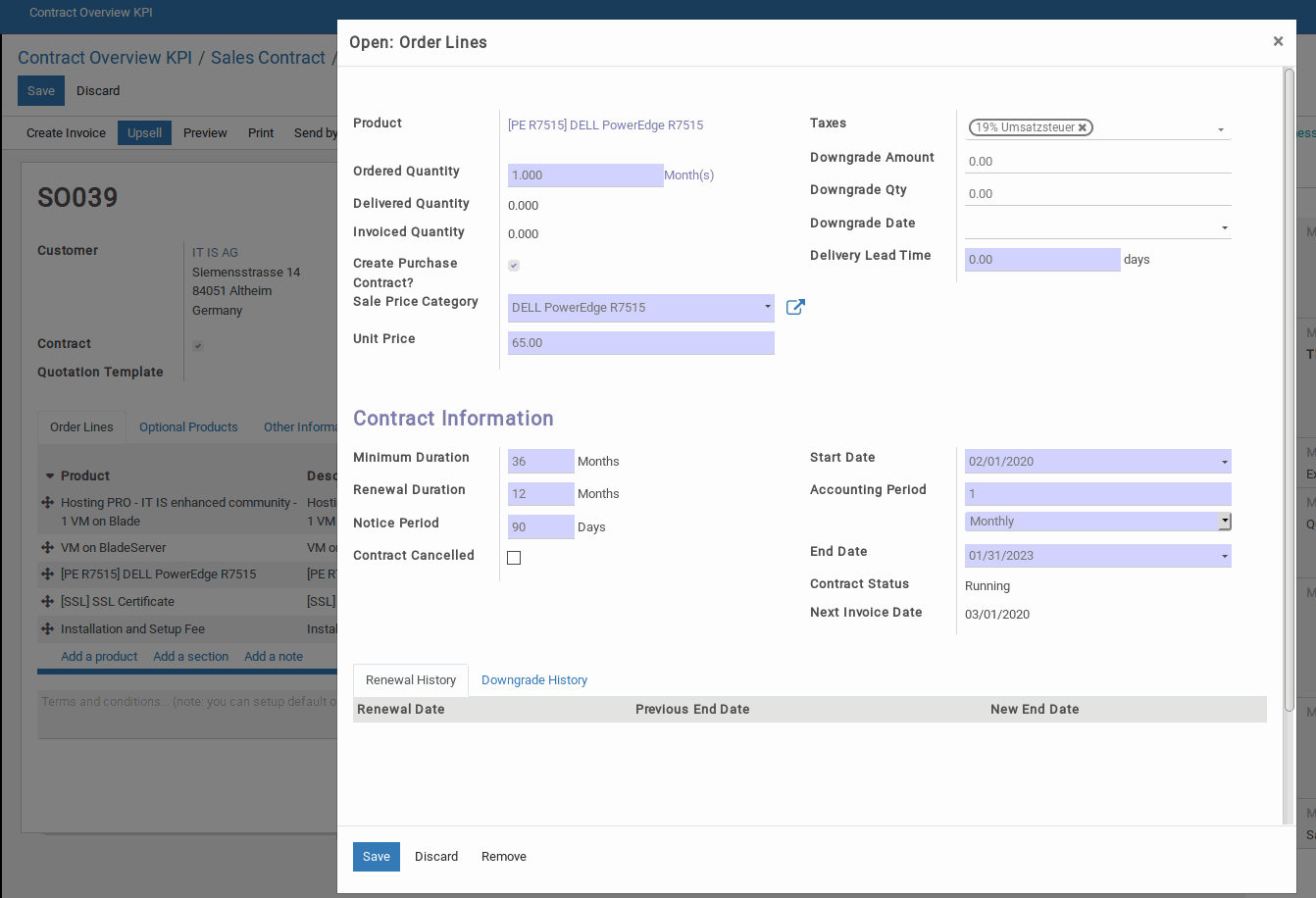Select Order Lines tab in background form
Viewport: 1316px width, 898px height.
click(81, 427)
